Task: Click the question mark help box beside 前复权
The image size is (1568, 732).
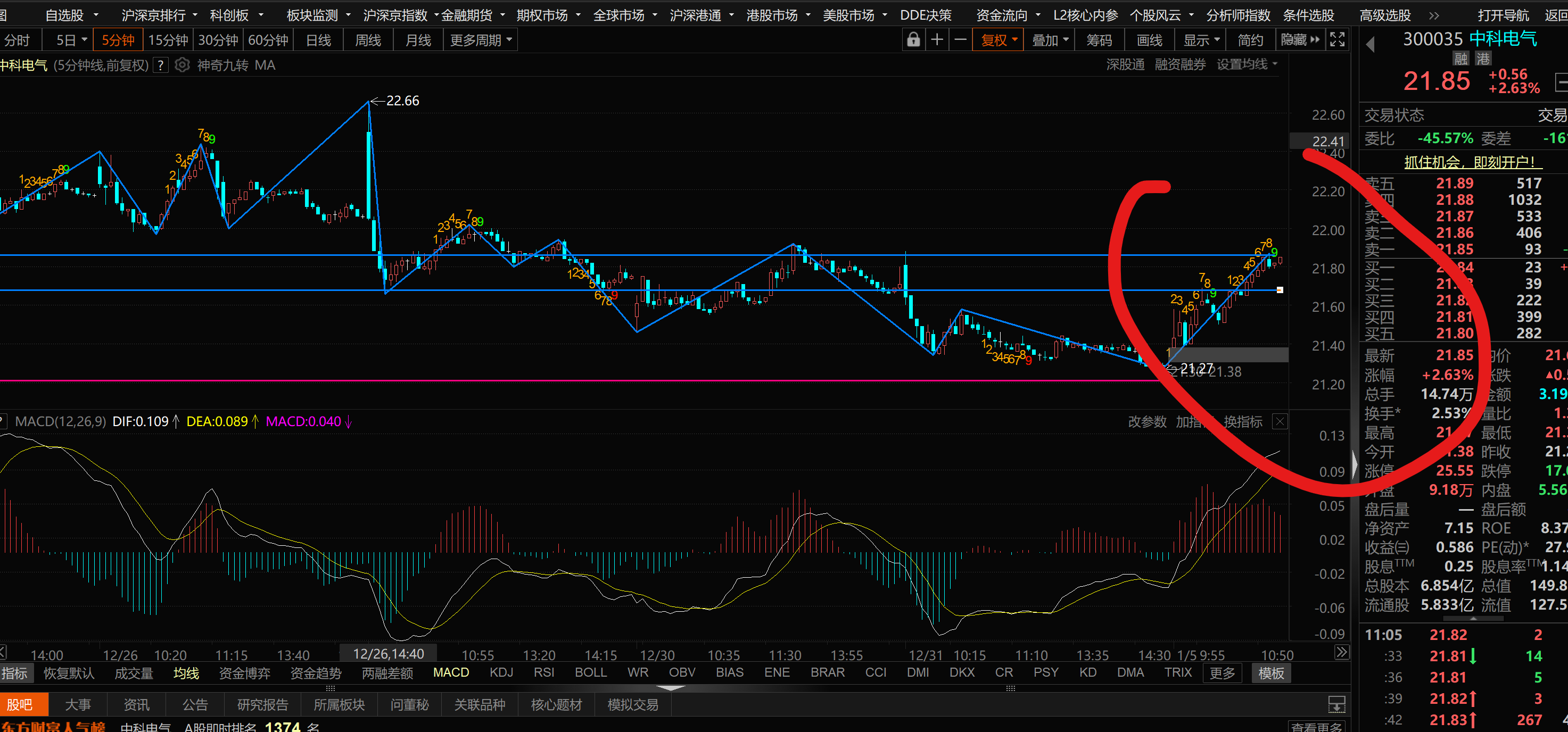Action: coord(160,65)
